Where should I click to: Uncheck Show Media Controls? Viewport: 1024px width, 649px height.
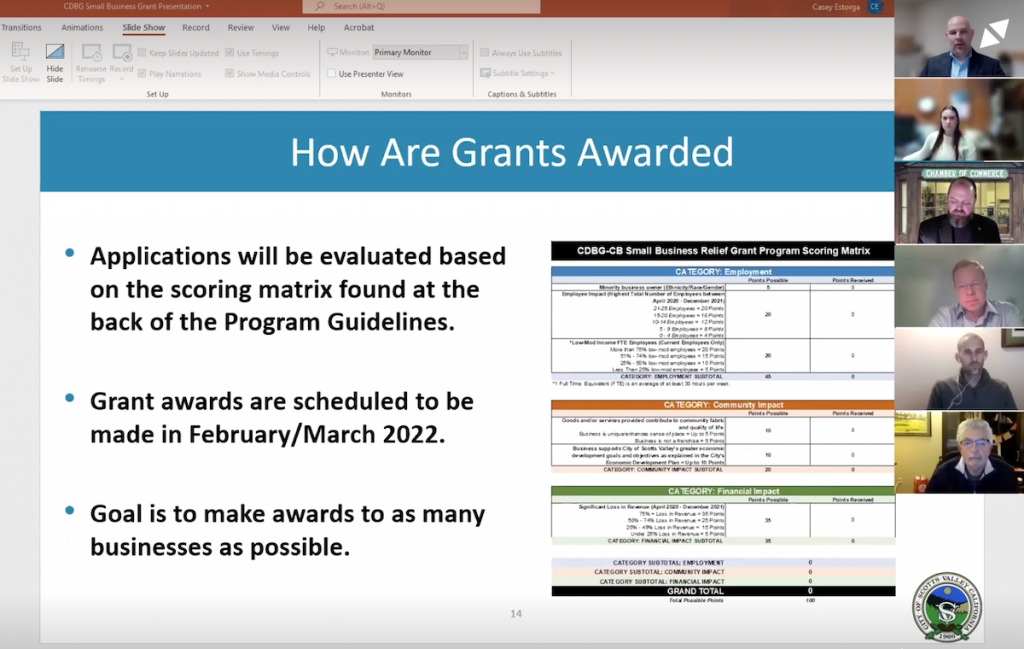[x=230, y=74]
